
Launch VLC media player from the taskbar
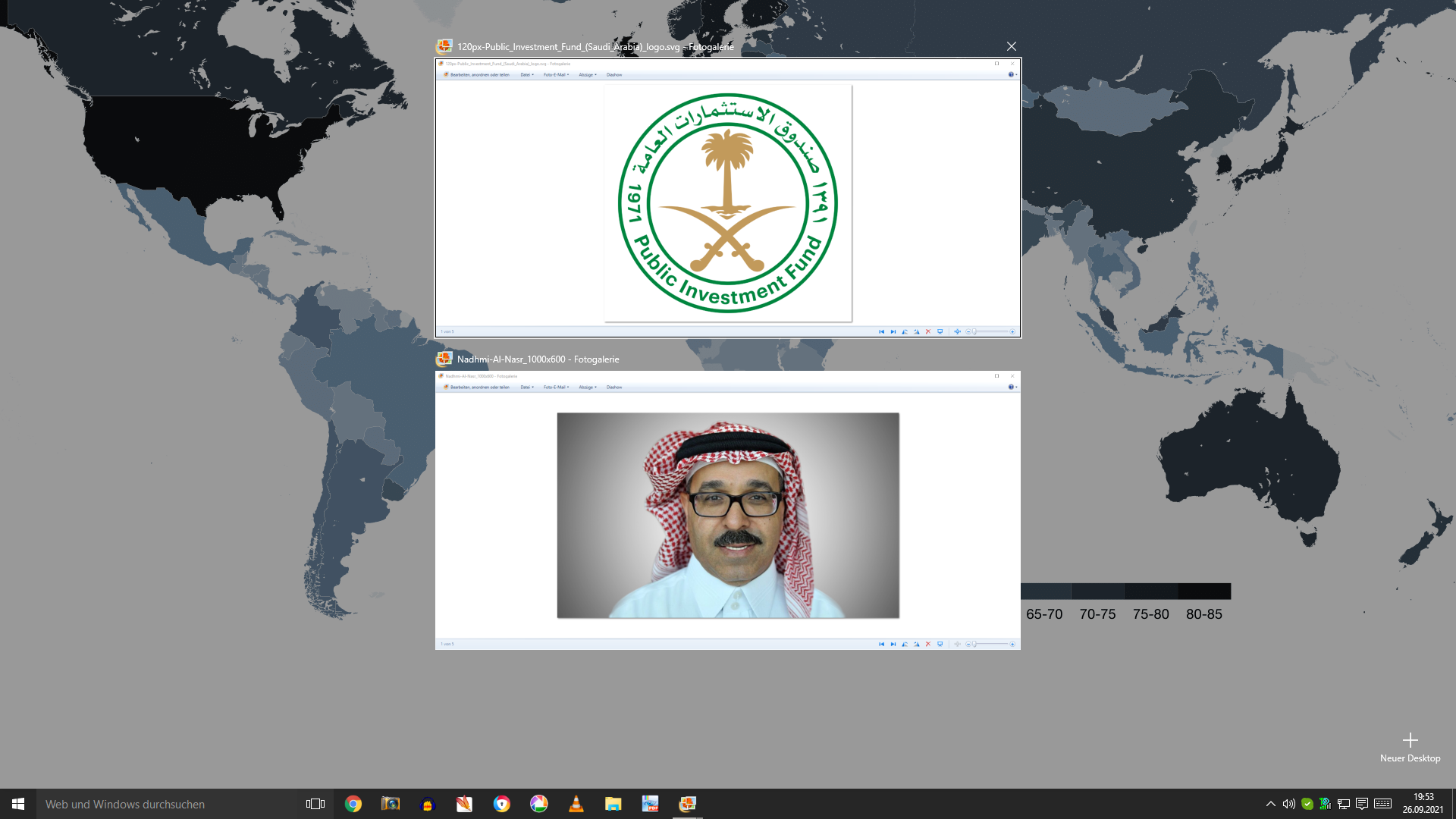[576, 804]
